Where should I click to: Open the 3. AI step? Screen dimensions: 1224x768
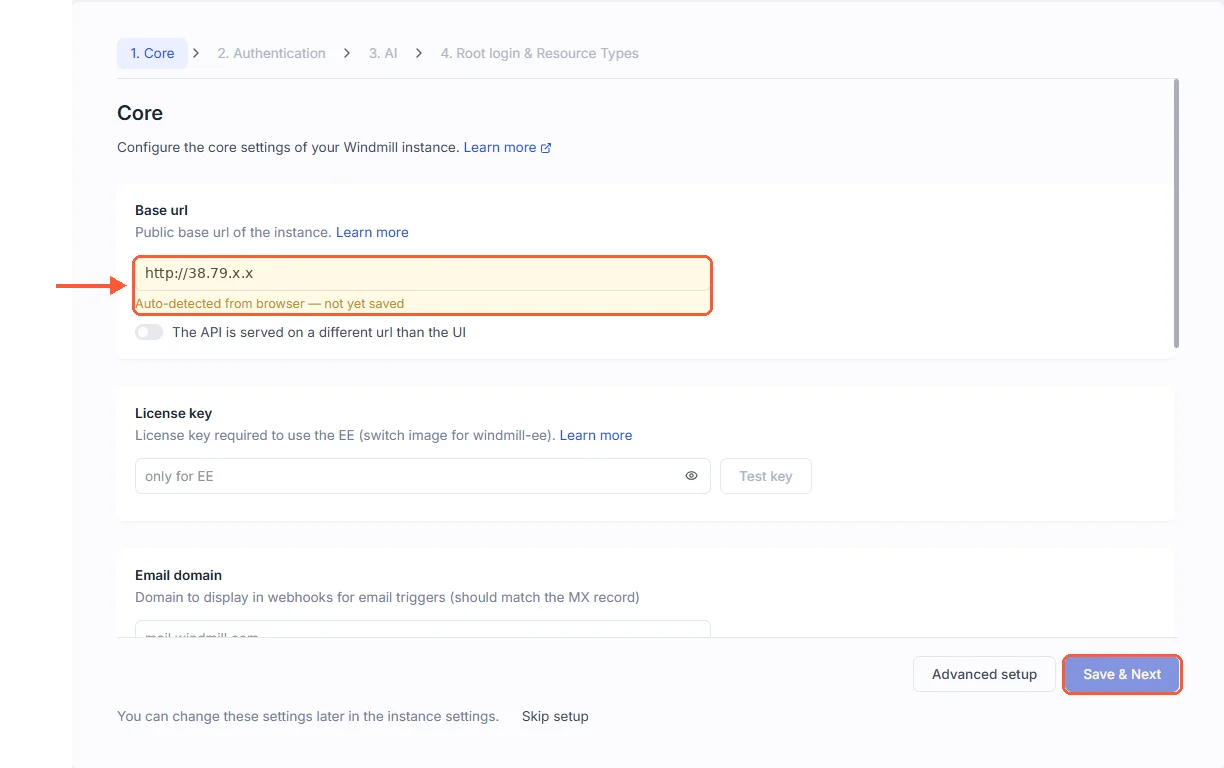click(383, 53)
